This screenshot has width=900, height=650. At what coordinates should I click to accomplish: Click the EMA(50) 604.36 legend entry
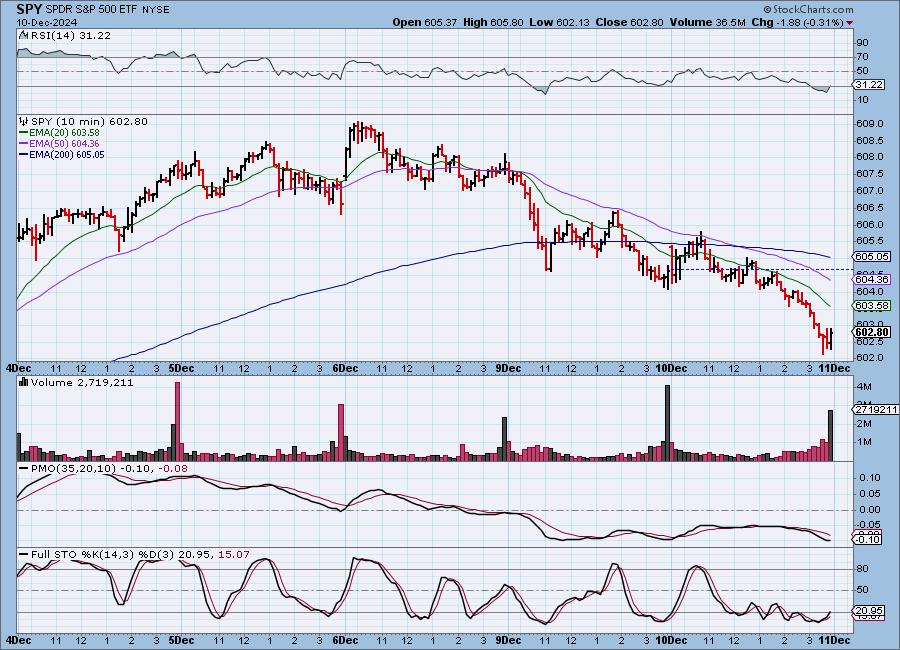click(x=64, y=144)
